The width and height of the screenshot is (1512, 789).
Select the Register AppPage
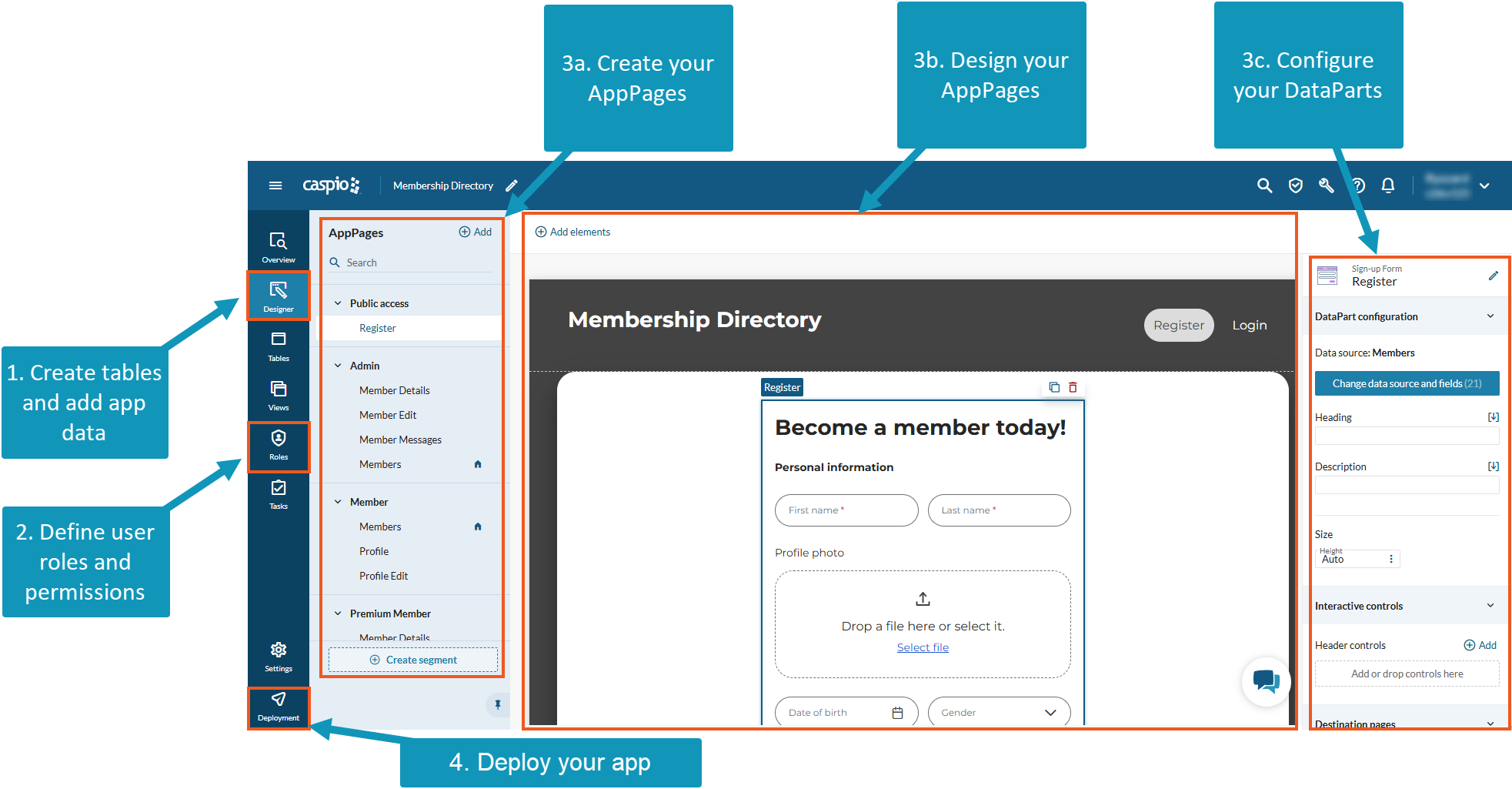(378, 328)
